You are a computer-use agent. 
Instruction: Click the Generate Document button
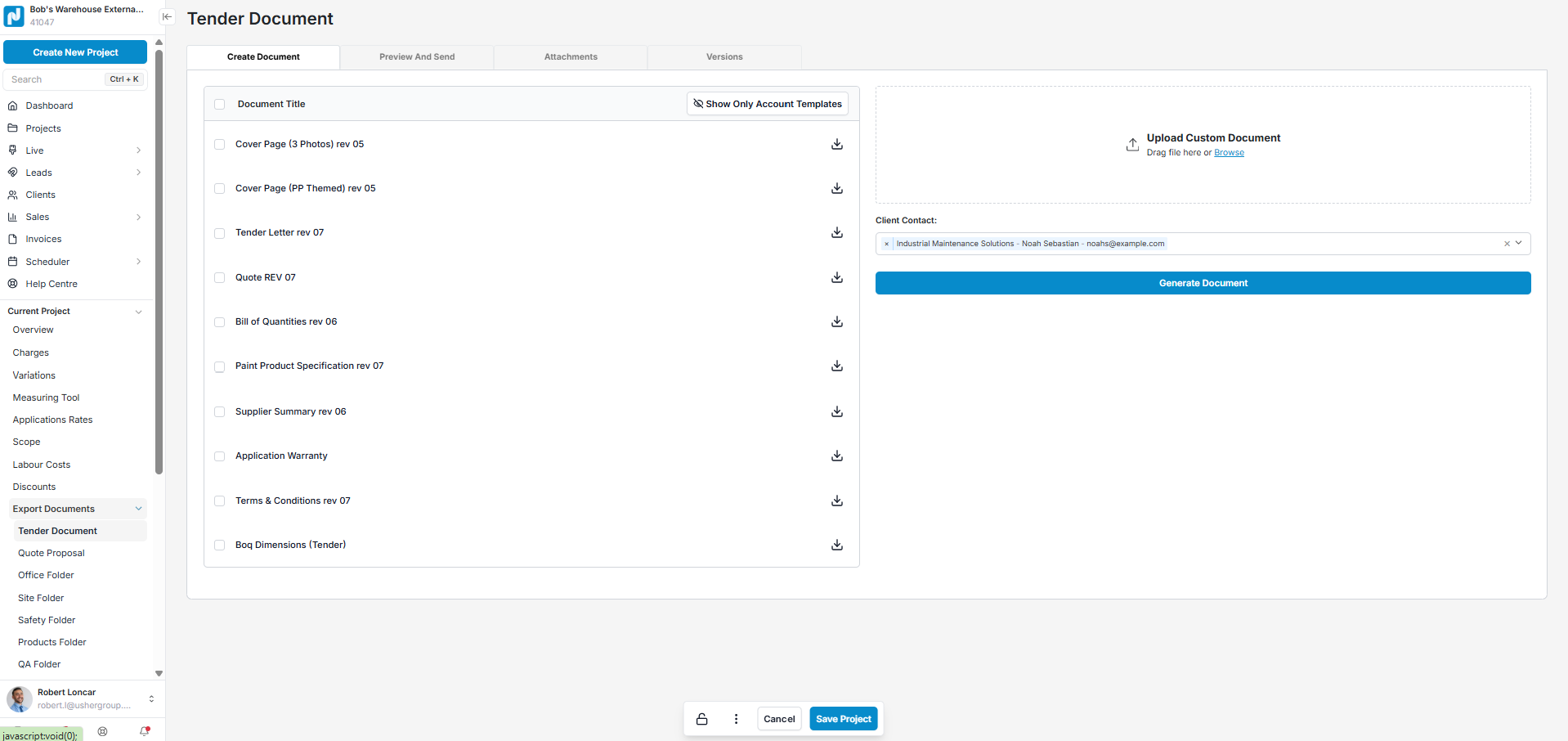1203,283
